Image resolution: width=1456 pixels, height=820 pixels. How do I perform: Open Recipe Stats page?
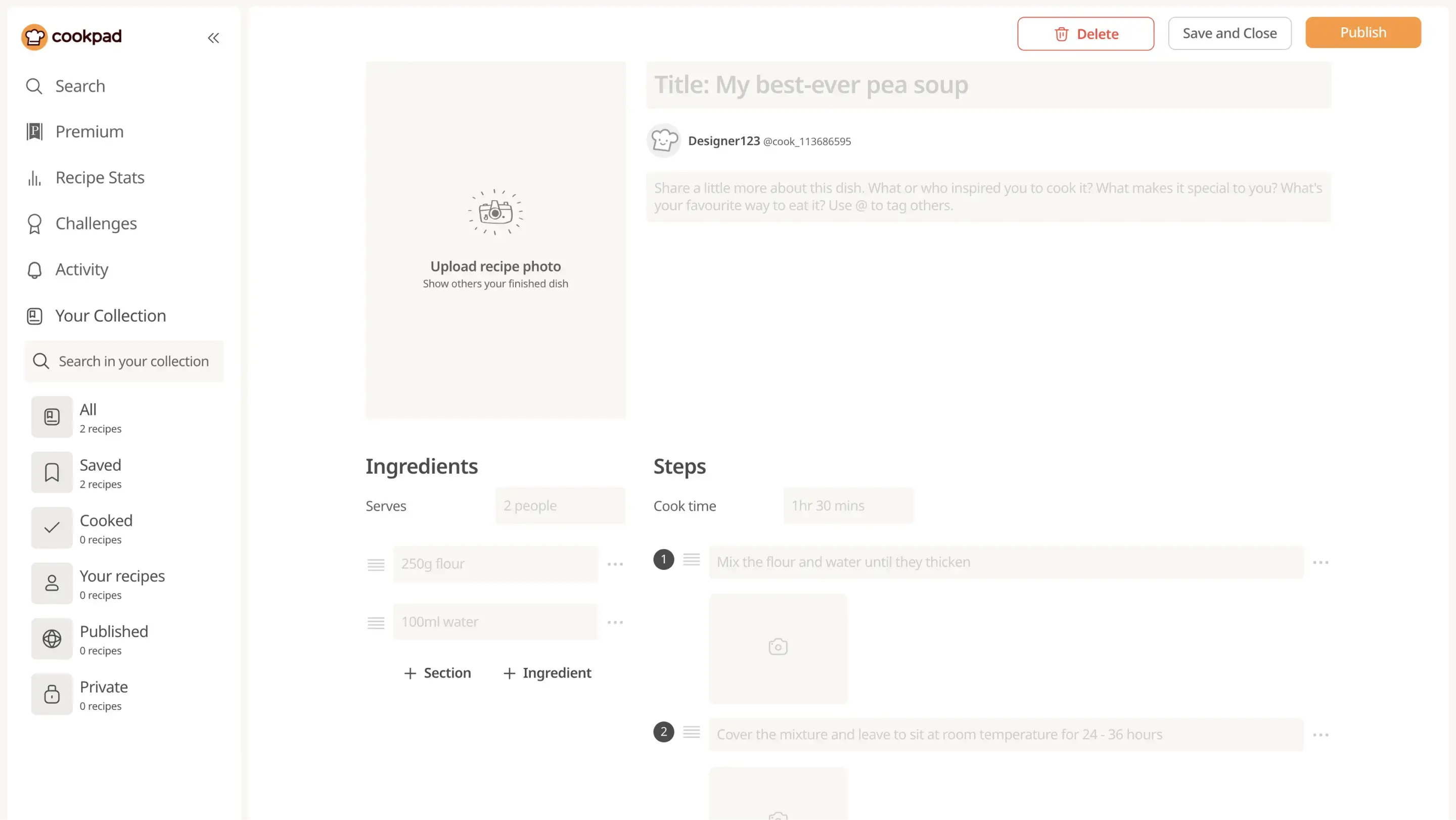(x=100, y=177)
